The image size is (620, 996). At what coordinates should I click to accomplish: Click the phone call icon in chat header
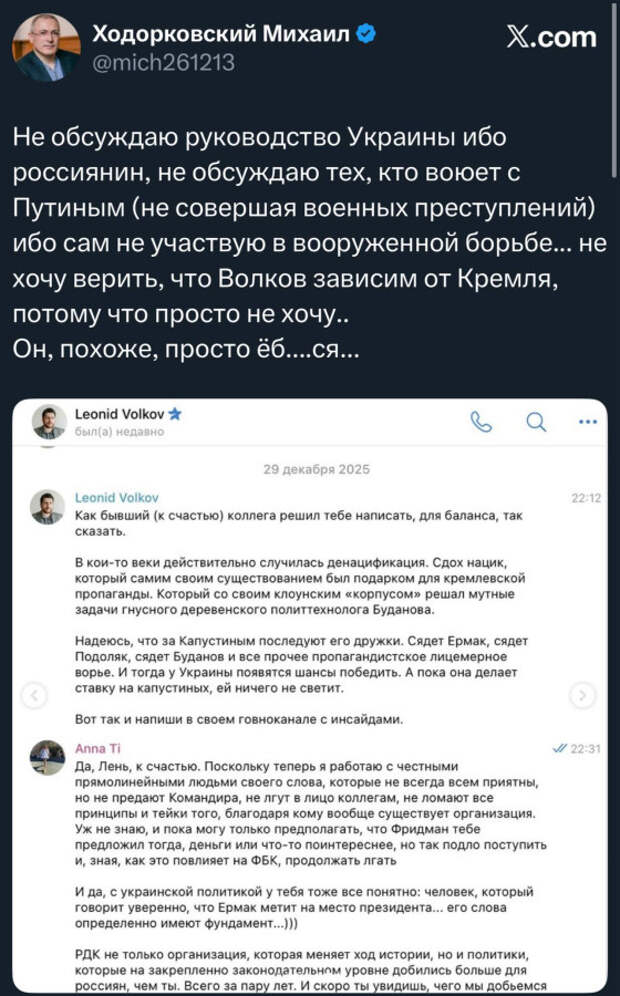[x=481, y=422]
